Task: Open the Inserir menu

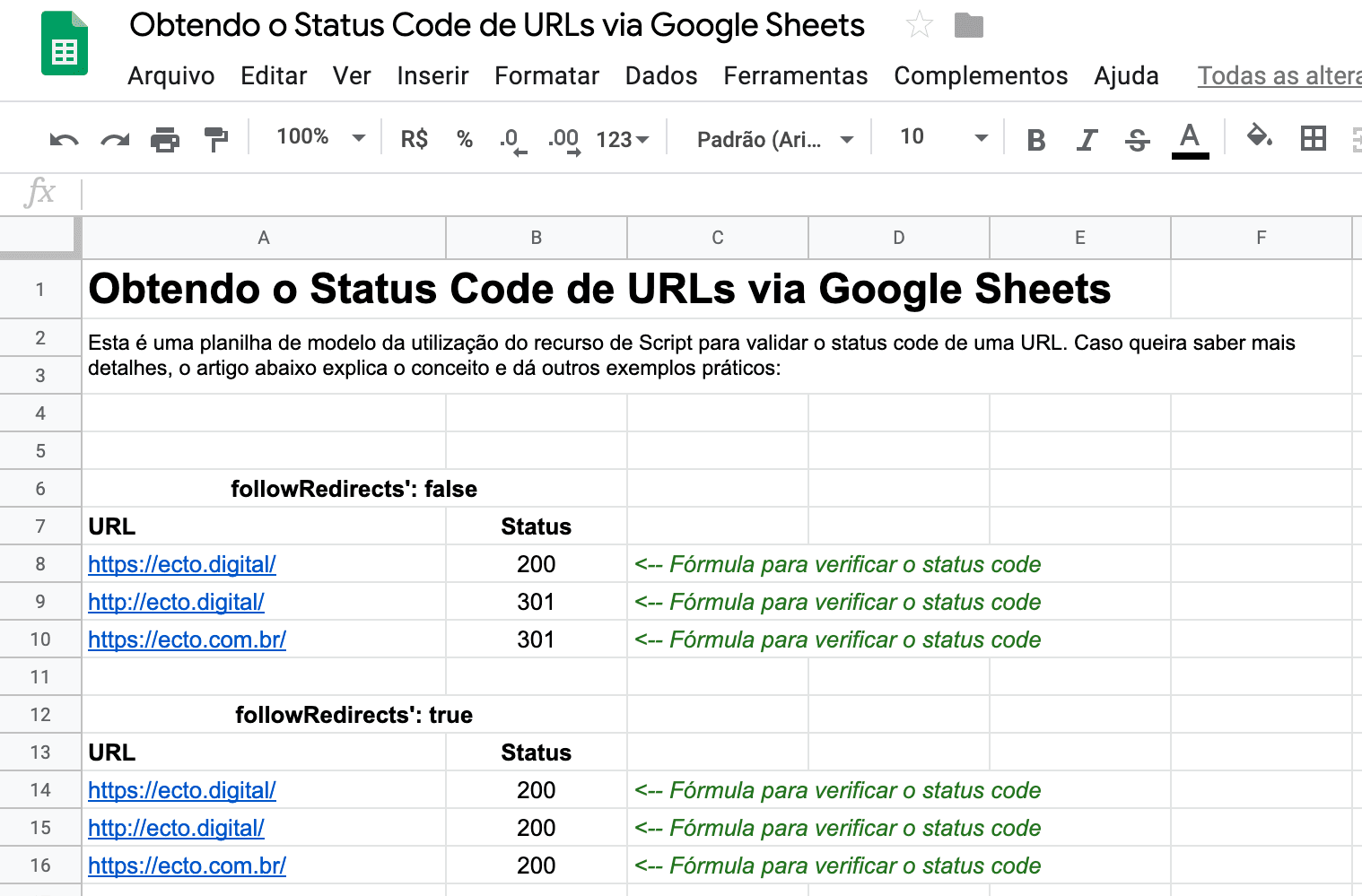Action: 433,76
